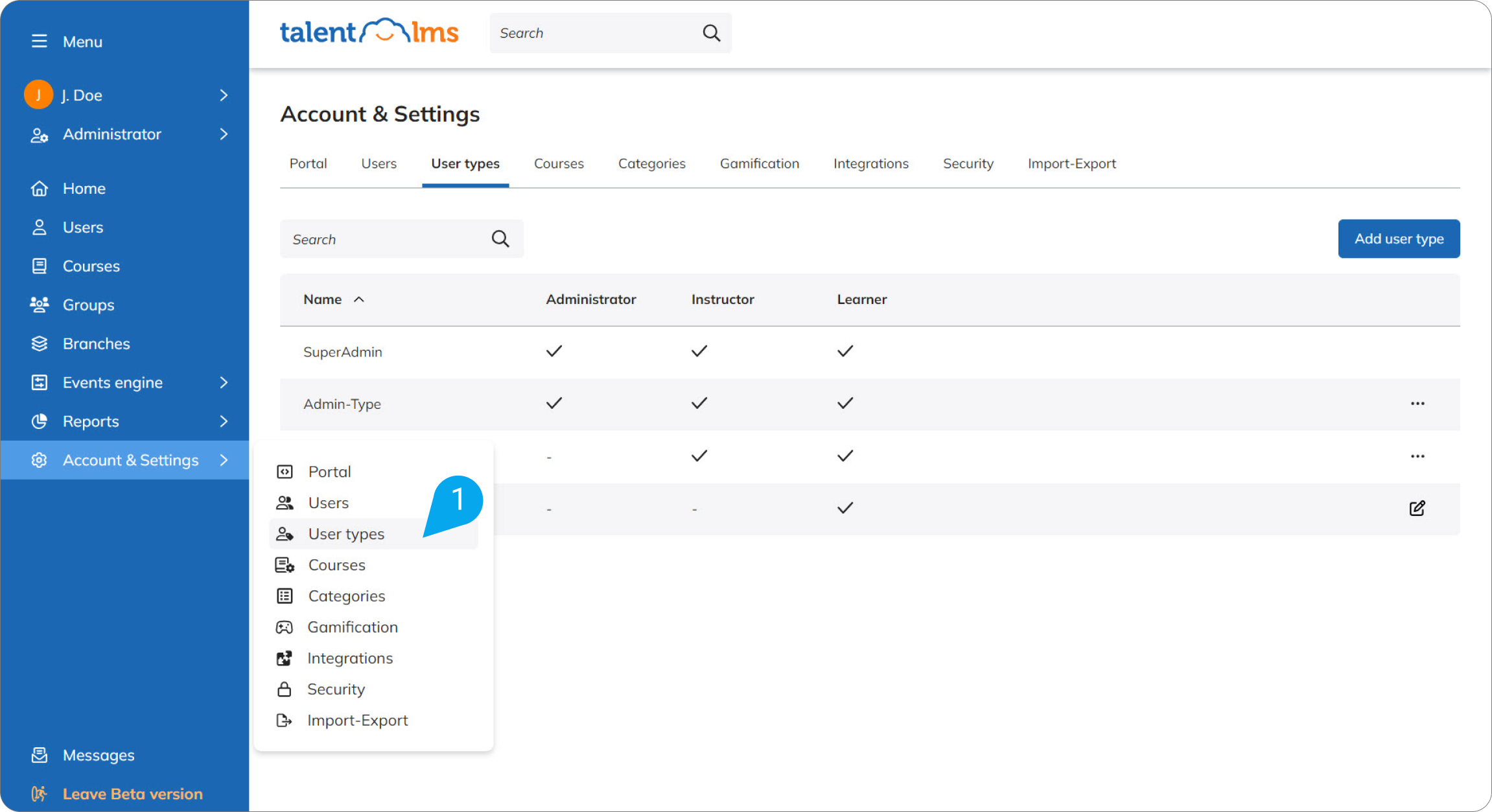Click the talentlms logo
Viewport: 1492px width, 812px height.
(369, 32)
